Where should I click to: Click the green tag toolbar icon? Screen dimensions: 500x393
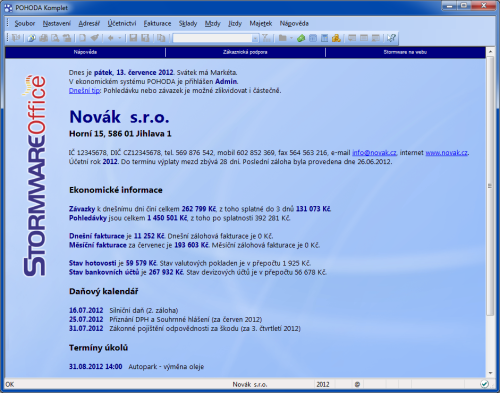click(x=301, y=38)
